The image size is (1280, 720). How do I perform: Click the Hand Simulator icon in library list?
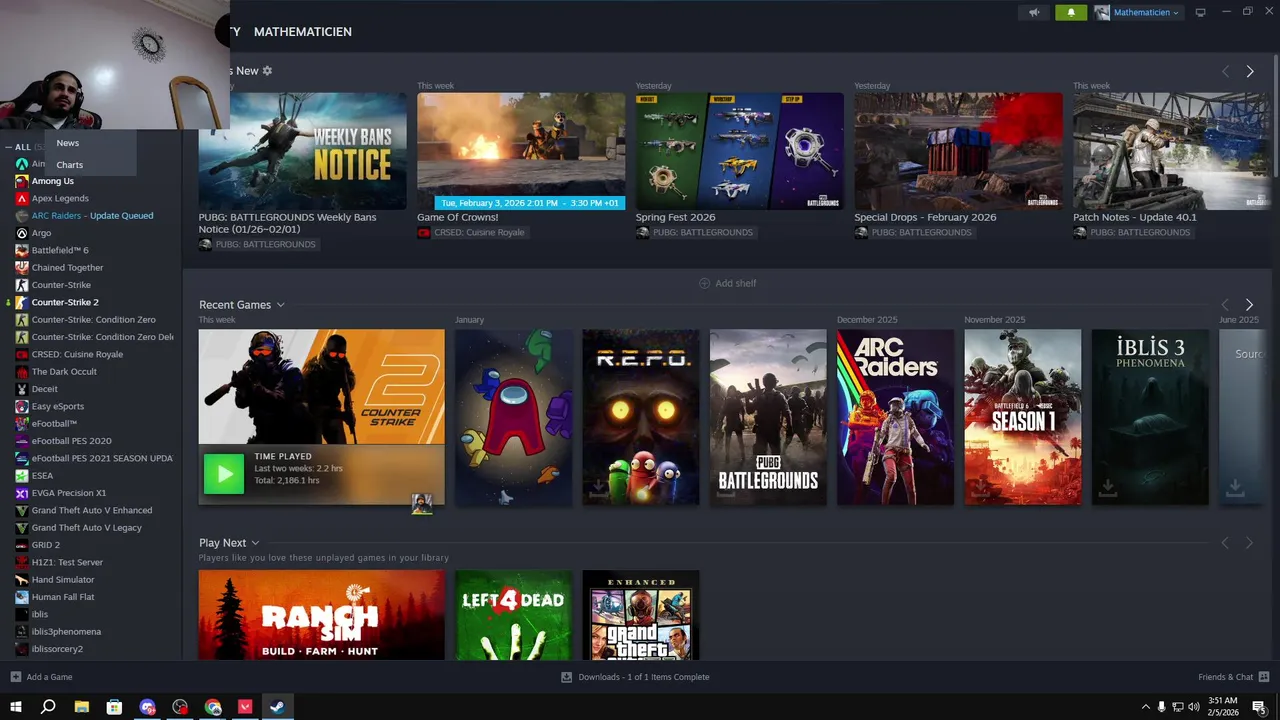click(21, 579)
